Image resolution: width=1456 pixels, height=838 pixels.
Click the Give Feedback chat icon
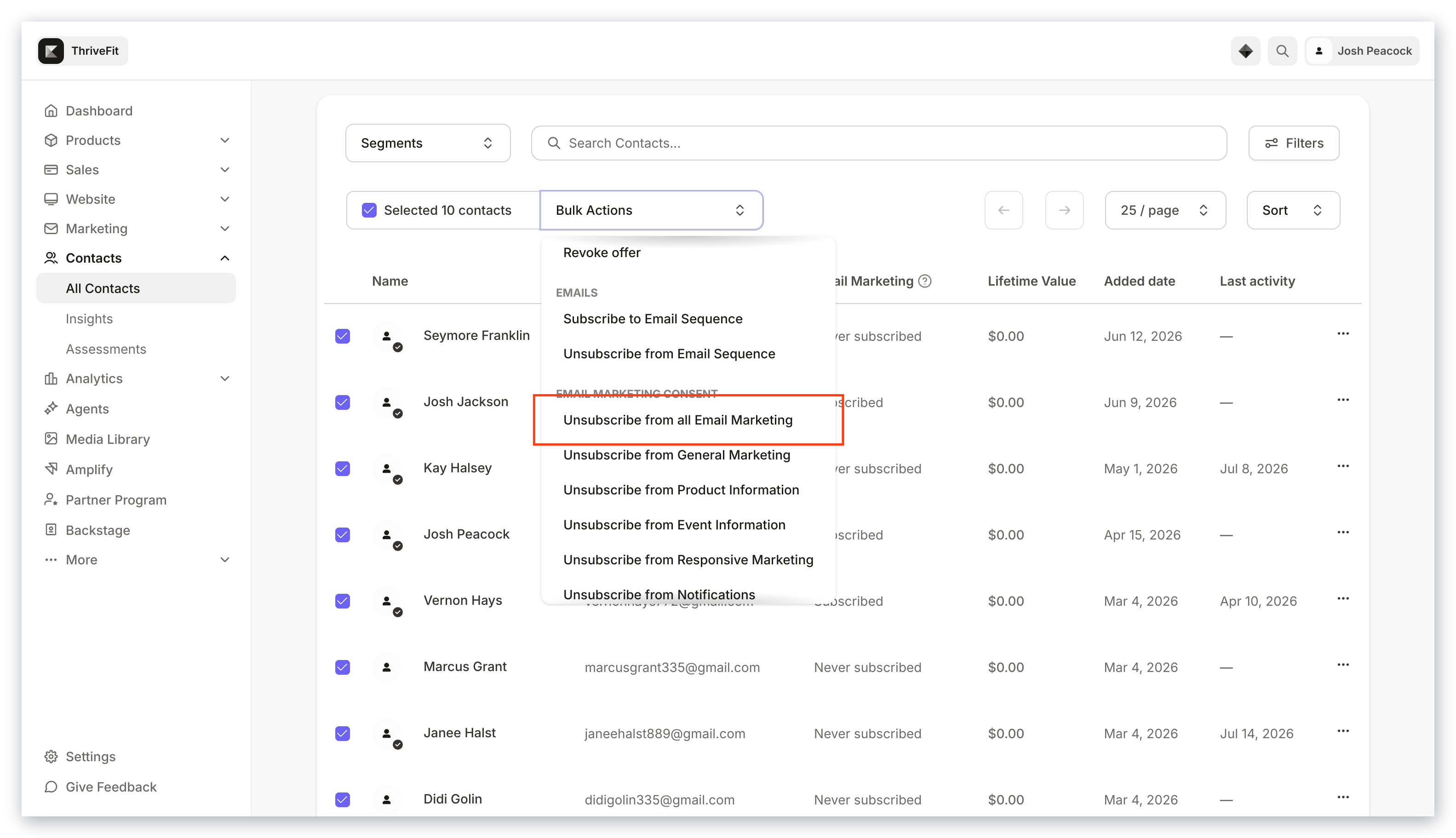click(51, 786)
